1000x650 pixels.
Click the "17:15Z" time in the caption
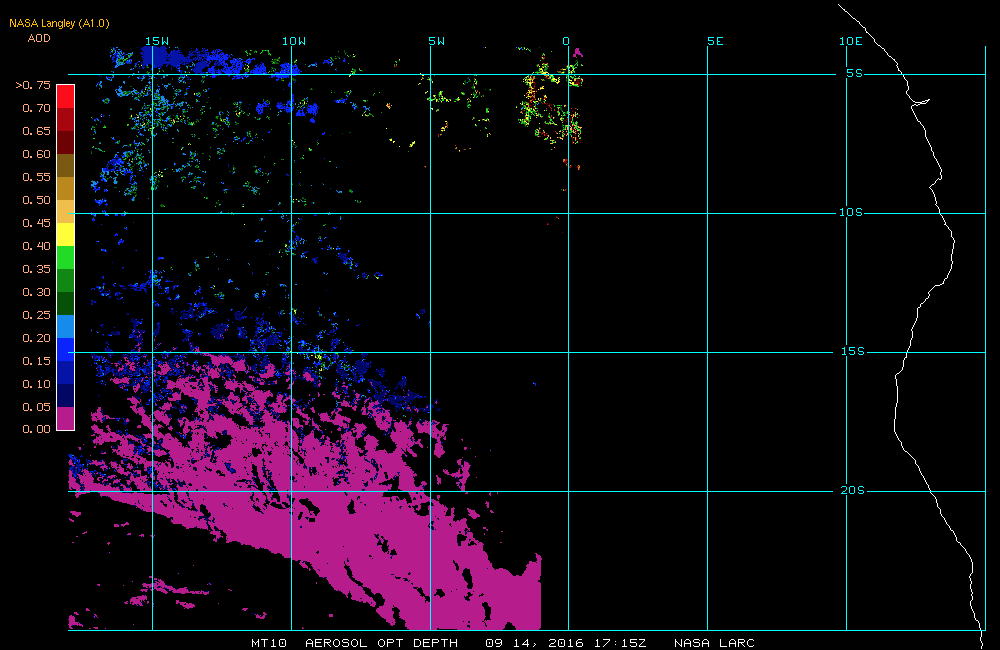[620, 642]
